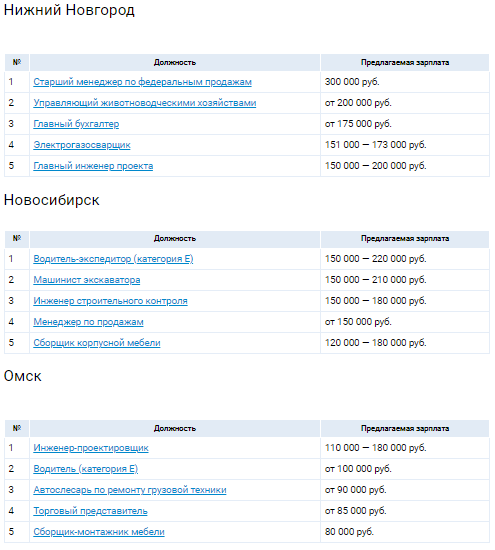Click the '300 000 руб.' salary cell
Image resolution: width=495 pixels, height=550 pixels.
[405, 82]
